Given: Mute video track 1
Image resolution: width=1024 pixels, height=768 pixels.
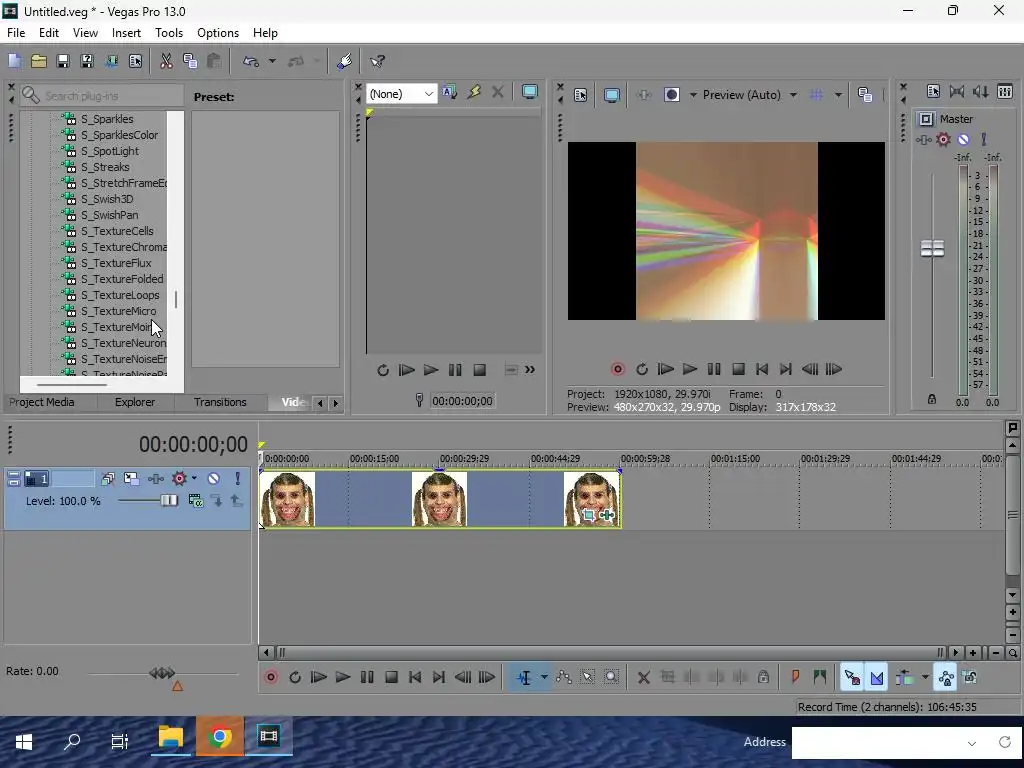Looking at the screenshot, I should point(214,479).
